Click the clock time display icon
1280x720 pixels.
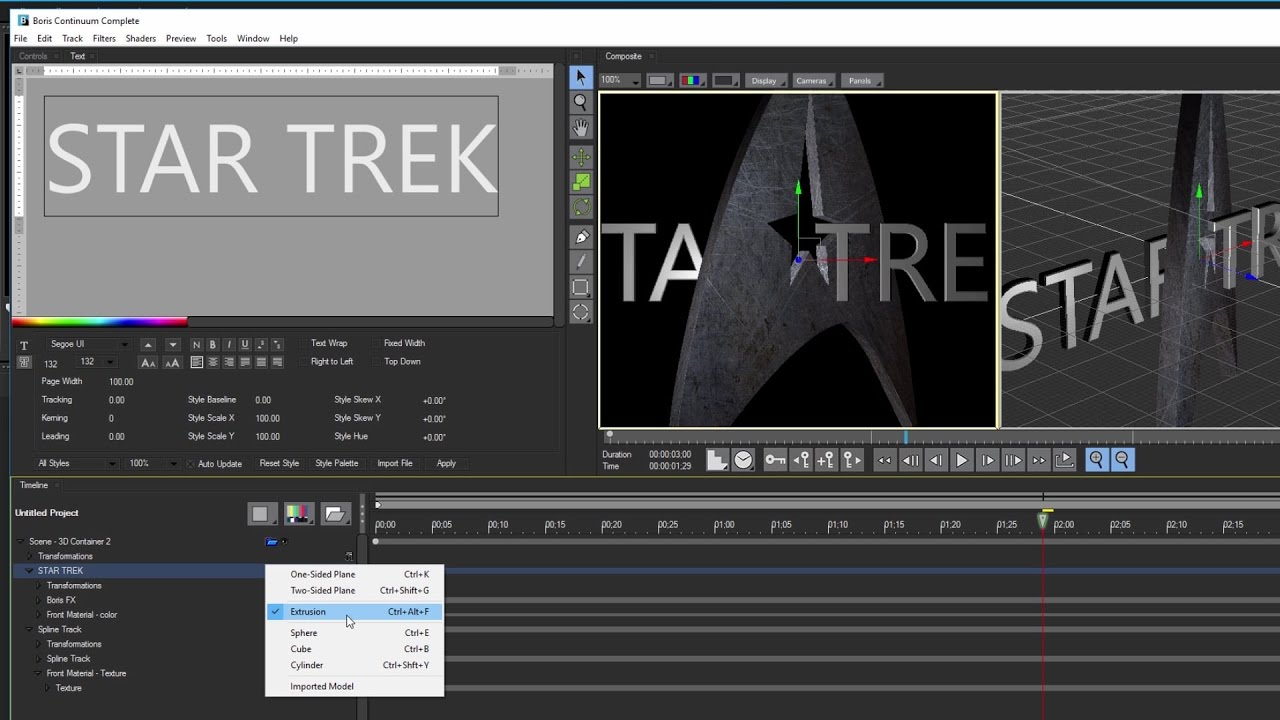[743, 460]
